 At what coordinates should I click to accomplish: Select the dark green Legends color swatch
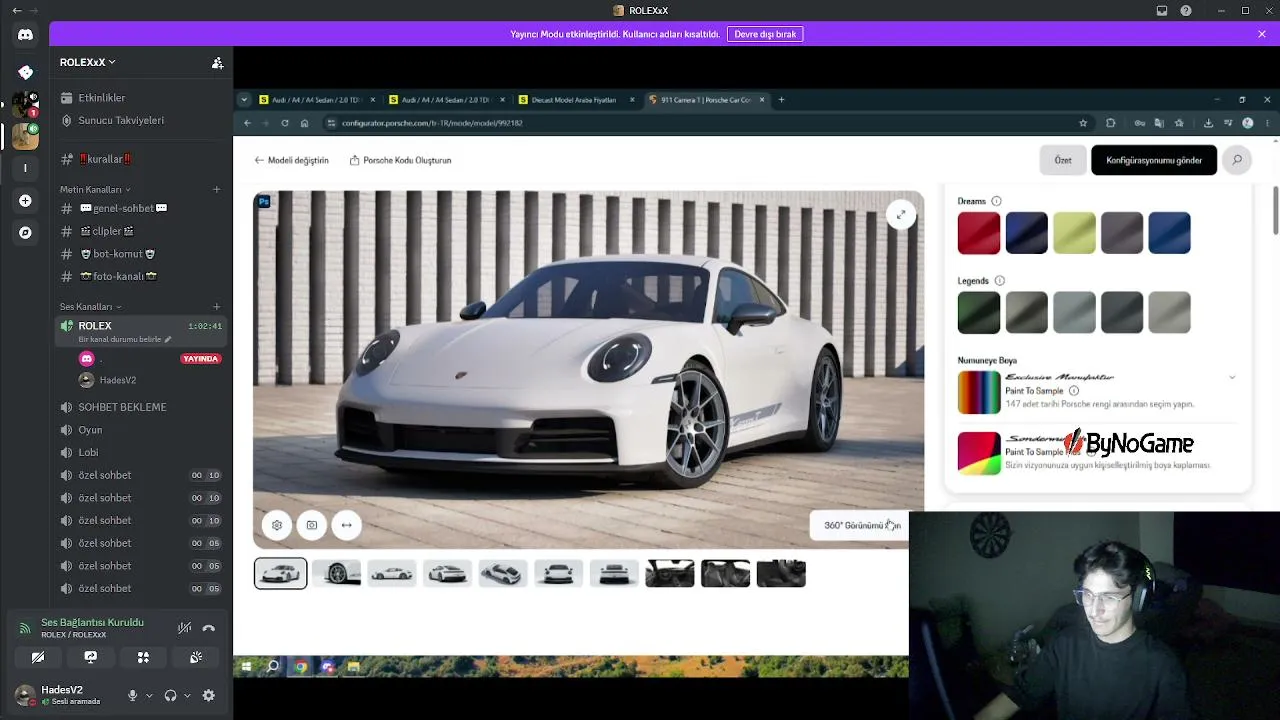[979, 313]
